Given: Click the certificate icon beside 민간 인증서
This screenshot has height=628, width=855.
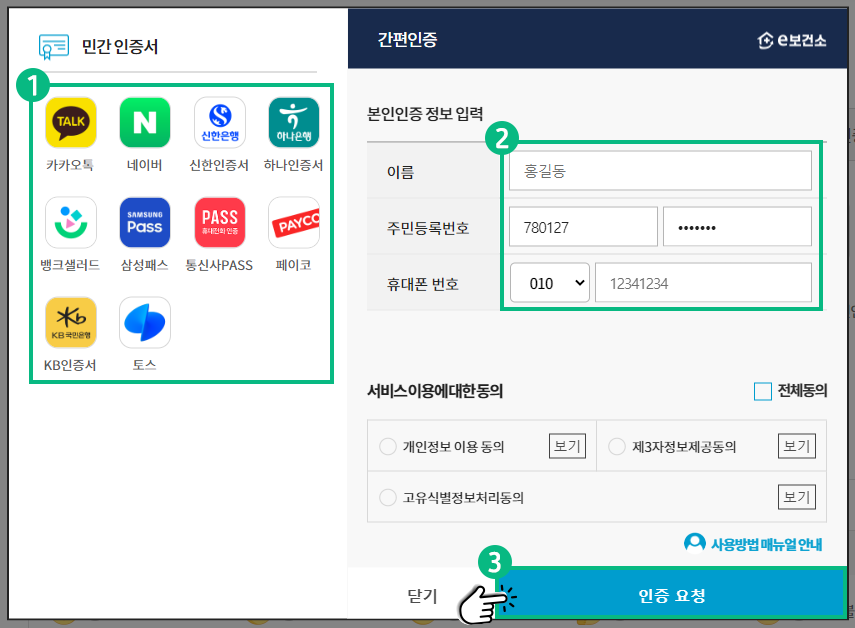Looking at the screenshot, I should pos(54,46).
